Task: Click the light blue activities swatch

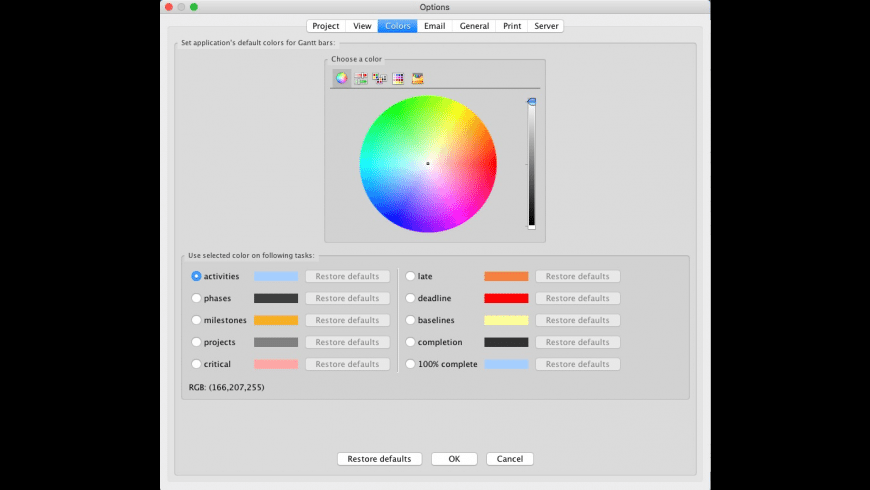Action: point(276,276)
